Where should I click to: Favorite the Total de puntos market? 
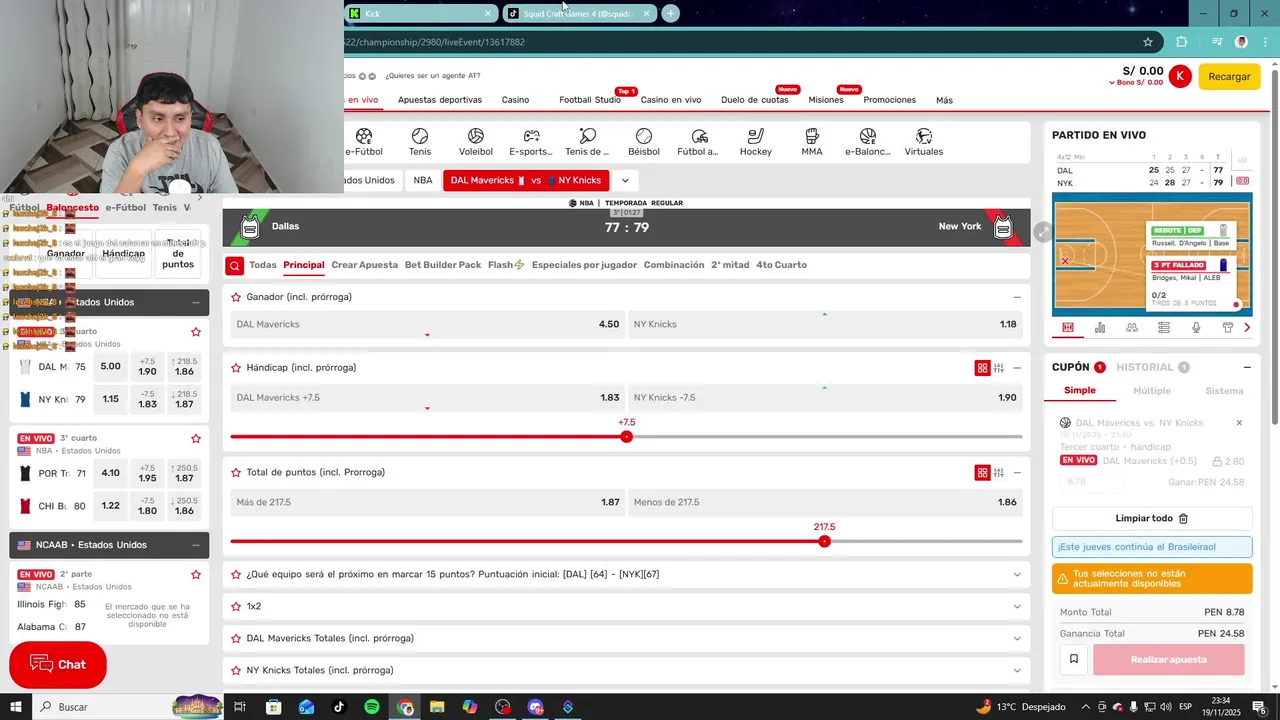pyautogui.click(x=236, y=472)
